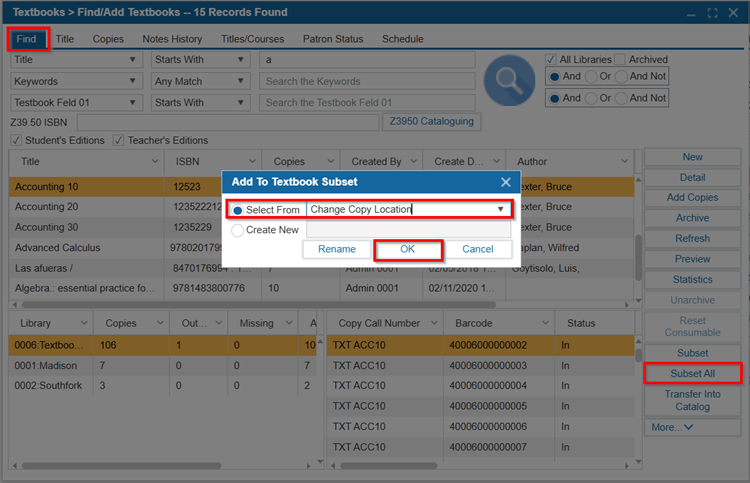750x483 pixels.
Task: Click the Statistics button
Action: (x=692, y=280)
